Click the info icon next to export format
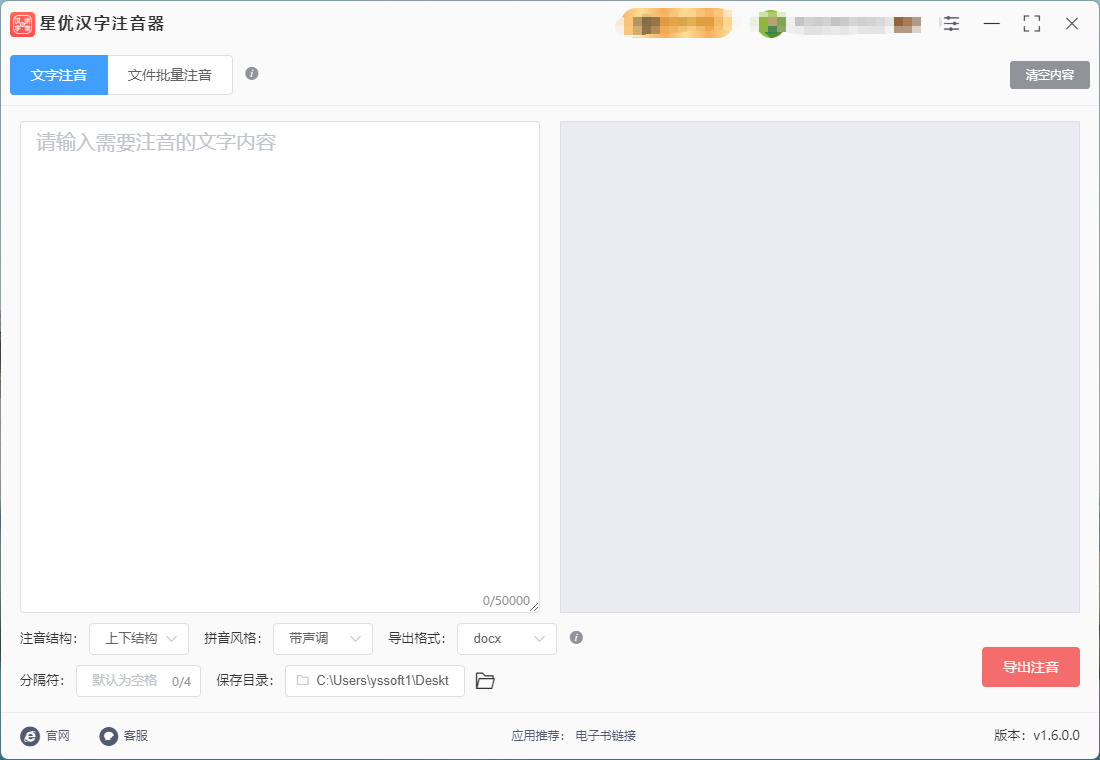The width and height of the screenshot is (1100, 760). [576, 638]
